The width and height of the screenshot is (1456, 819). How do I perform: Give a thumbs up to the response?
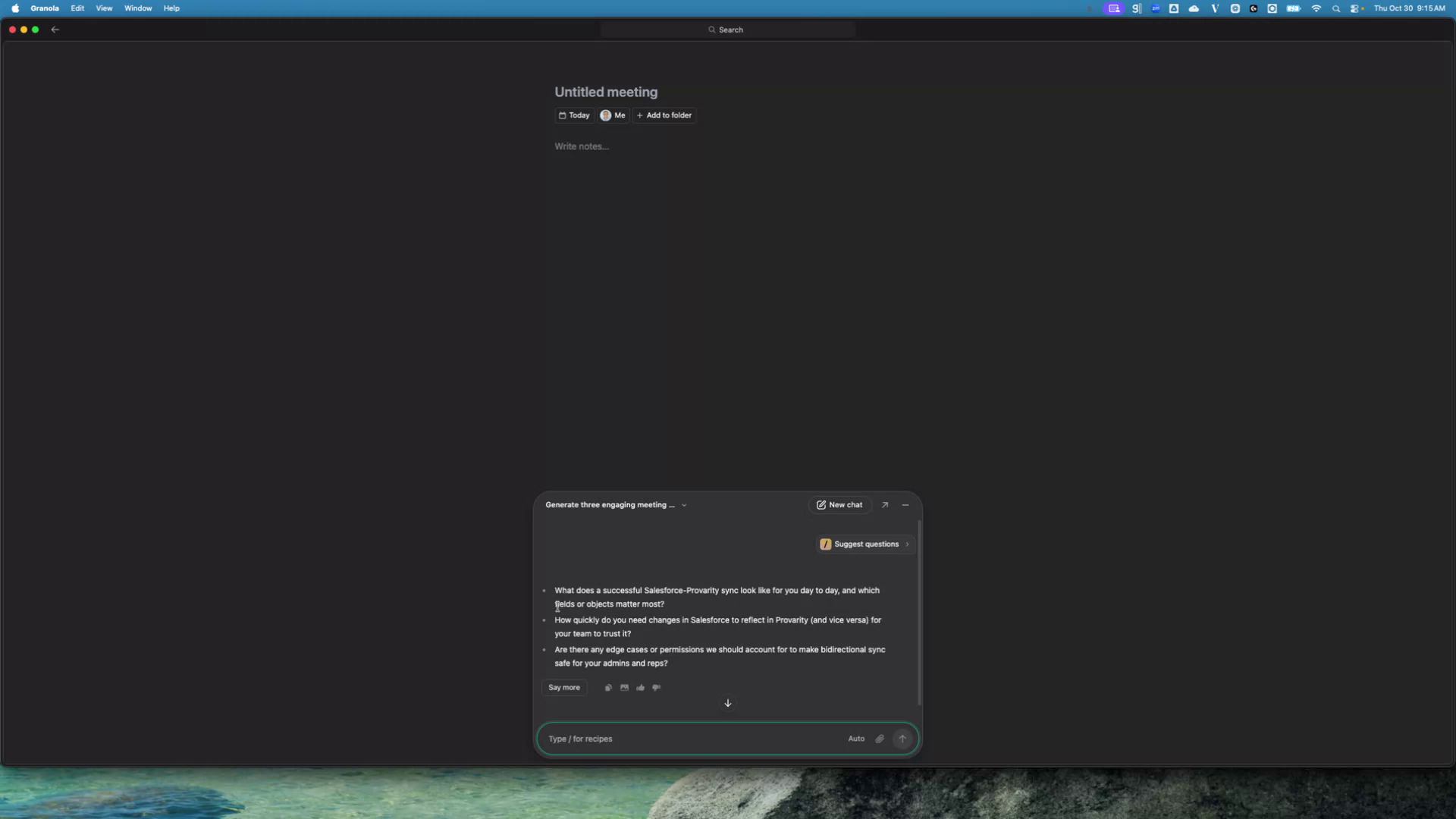point(641,688)
